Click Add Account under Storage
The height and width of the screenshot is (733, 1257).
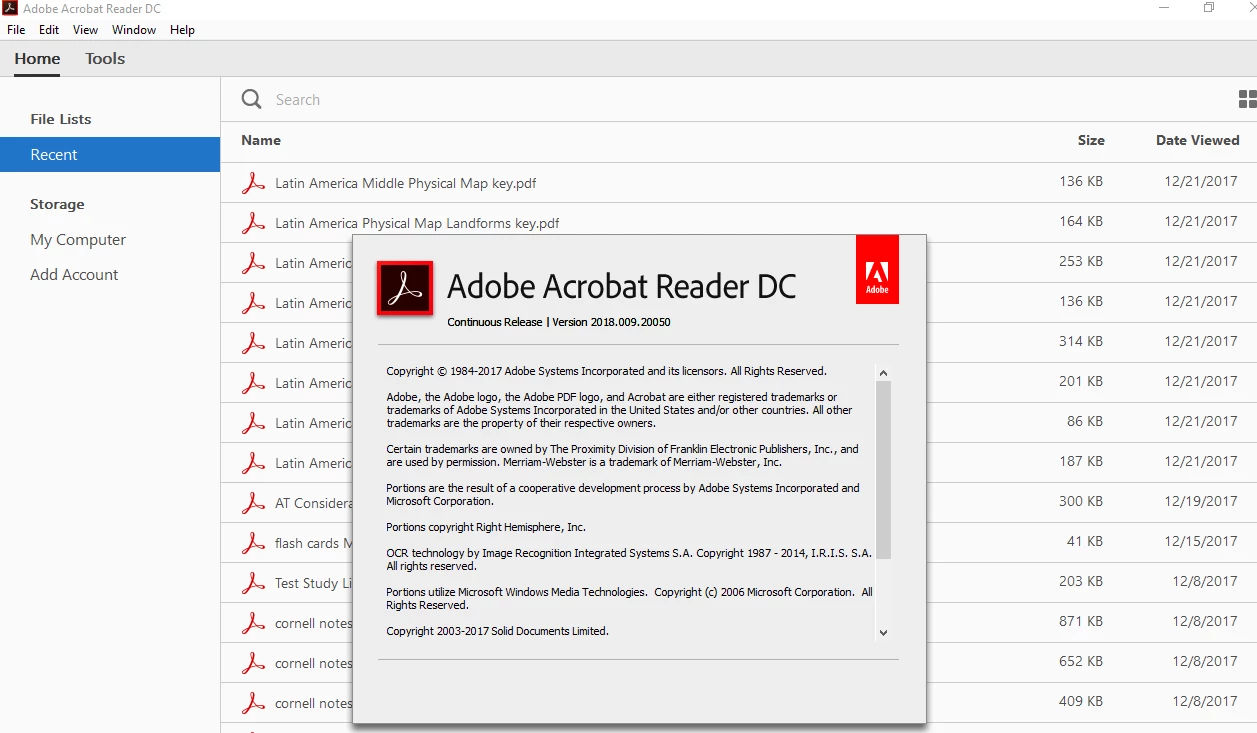click(x=74, y=274)
